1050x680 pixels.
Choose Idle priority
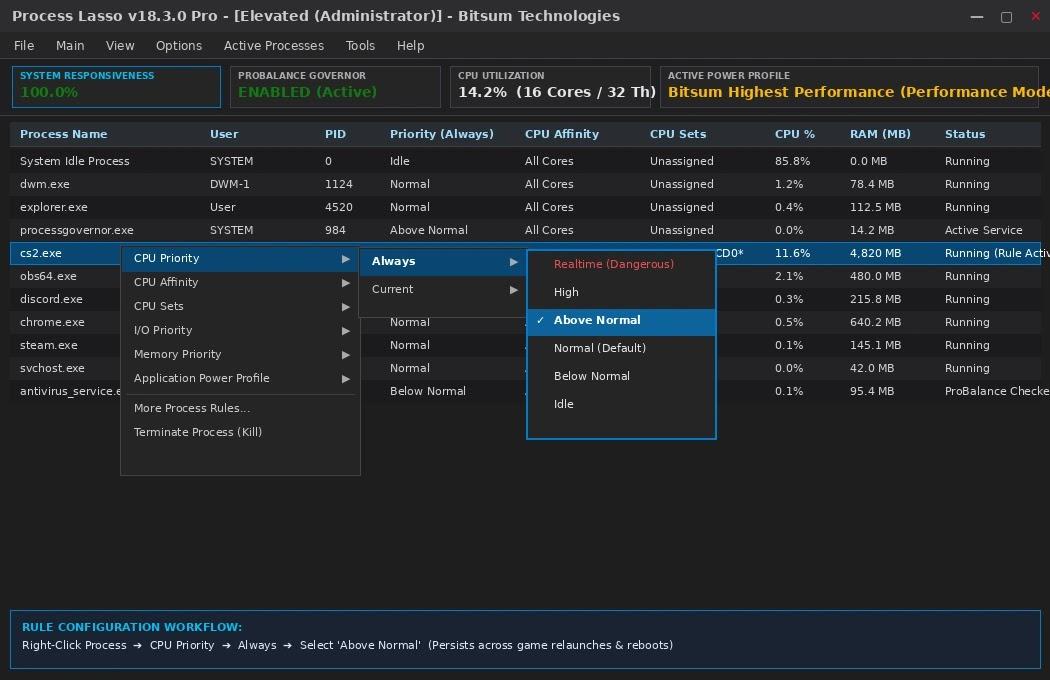coord(621,405)
